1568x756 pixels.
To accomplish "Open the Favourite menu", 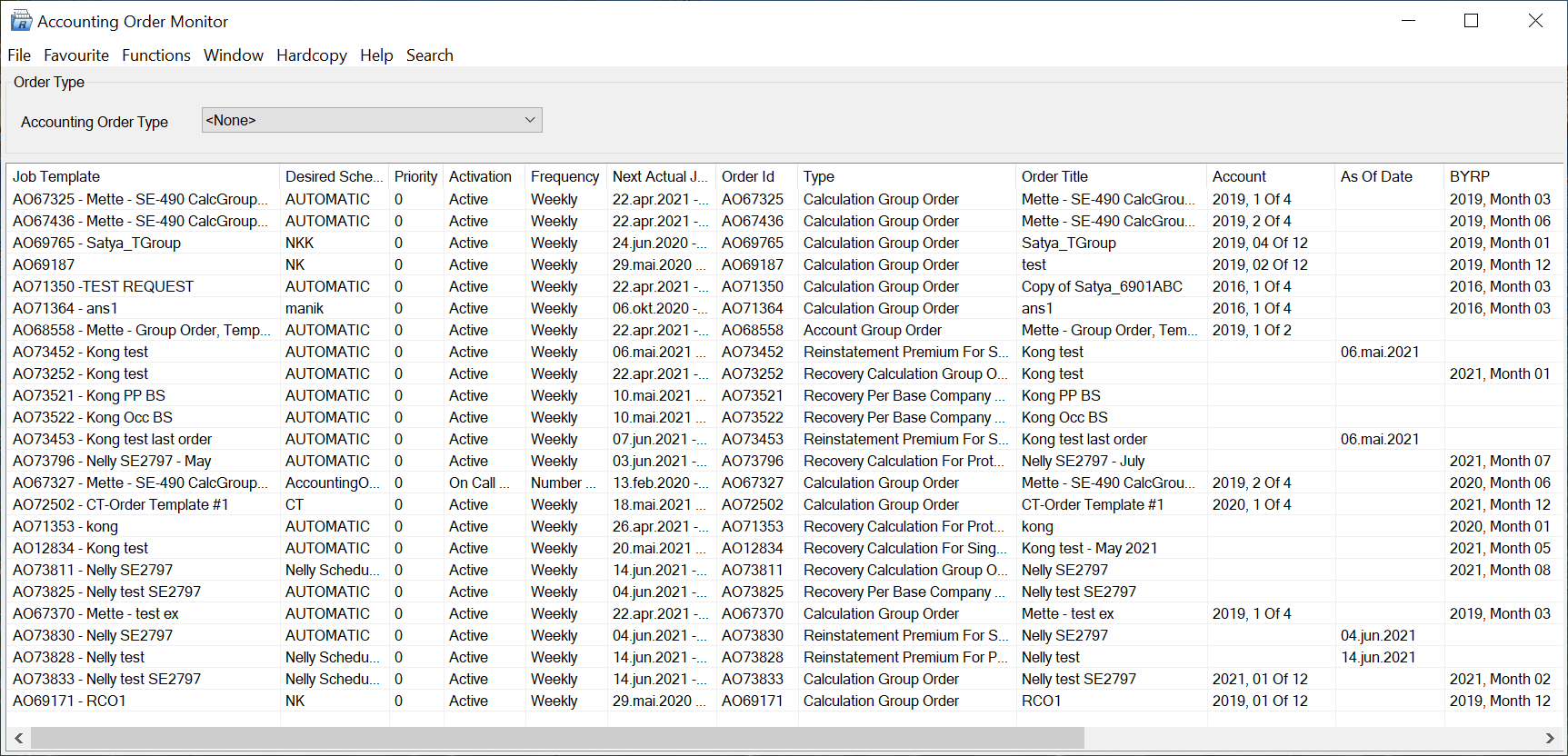I will click(76, 55).
